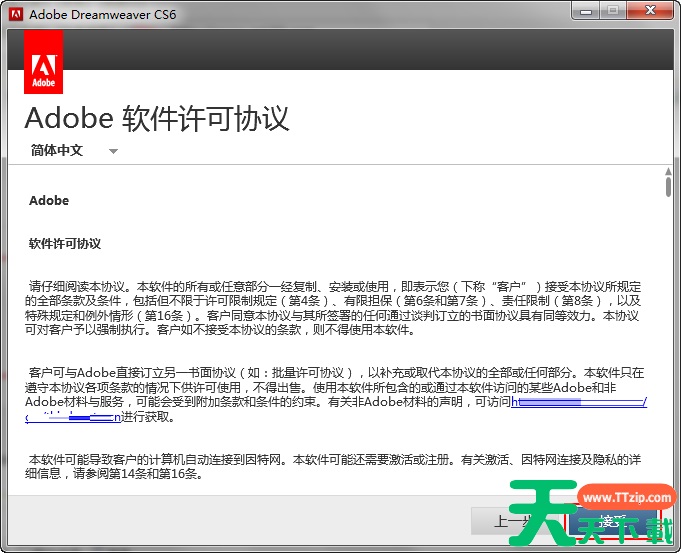This screenshot has width=681, height=553.
Task: Click the scrollbar up arrow
Action: (668, 172)
